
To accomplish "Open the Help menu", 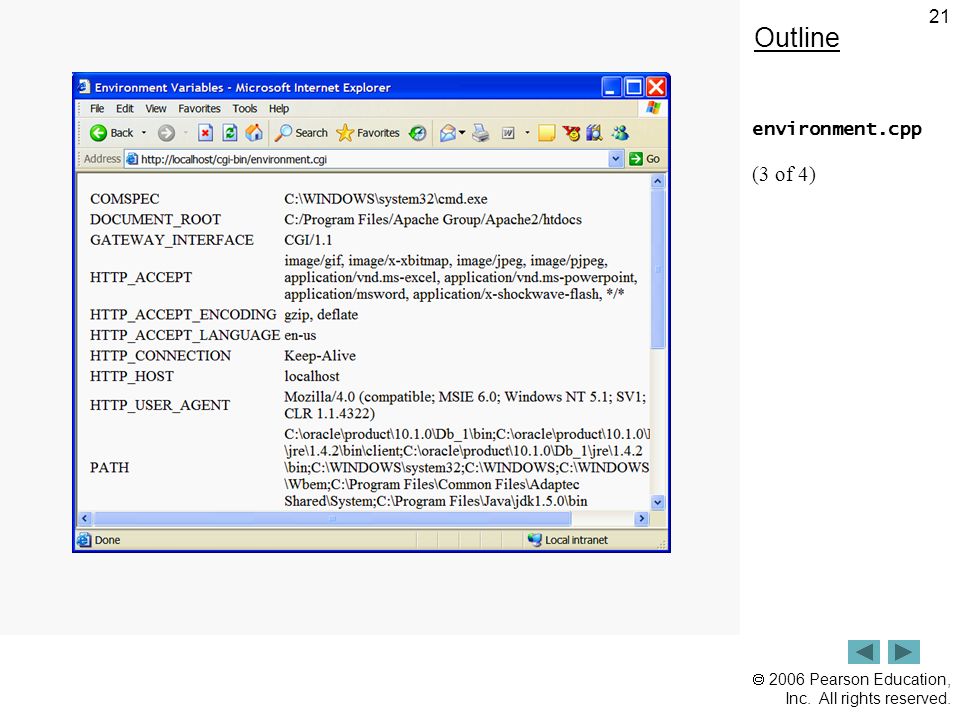I will 279,108.
